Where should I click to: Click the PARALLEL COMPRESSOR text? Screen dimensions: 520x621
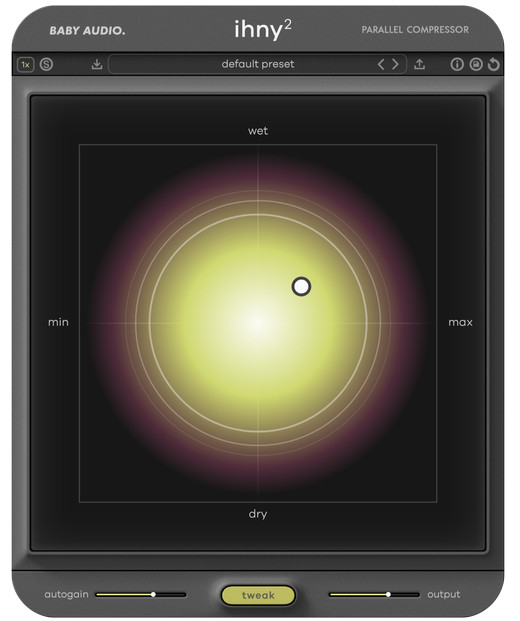415,30
